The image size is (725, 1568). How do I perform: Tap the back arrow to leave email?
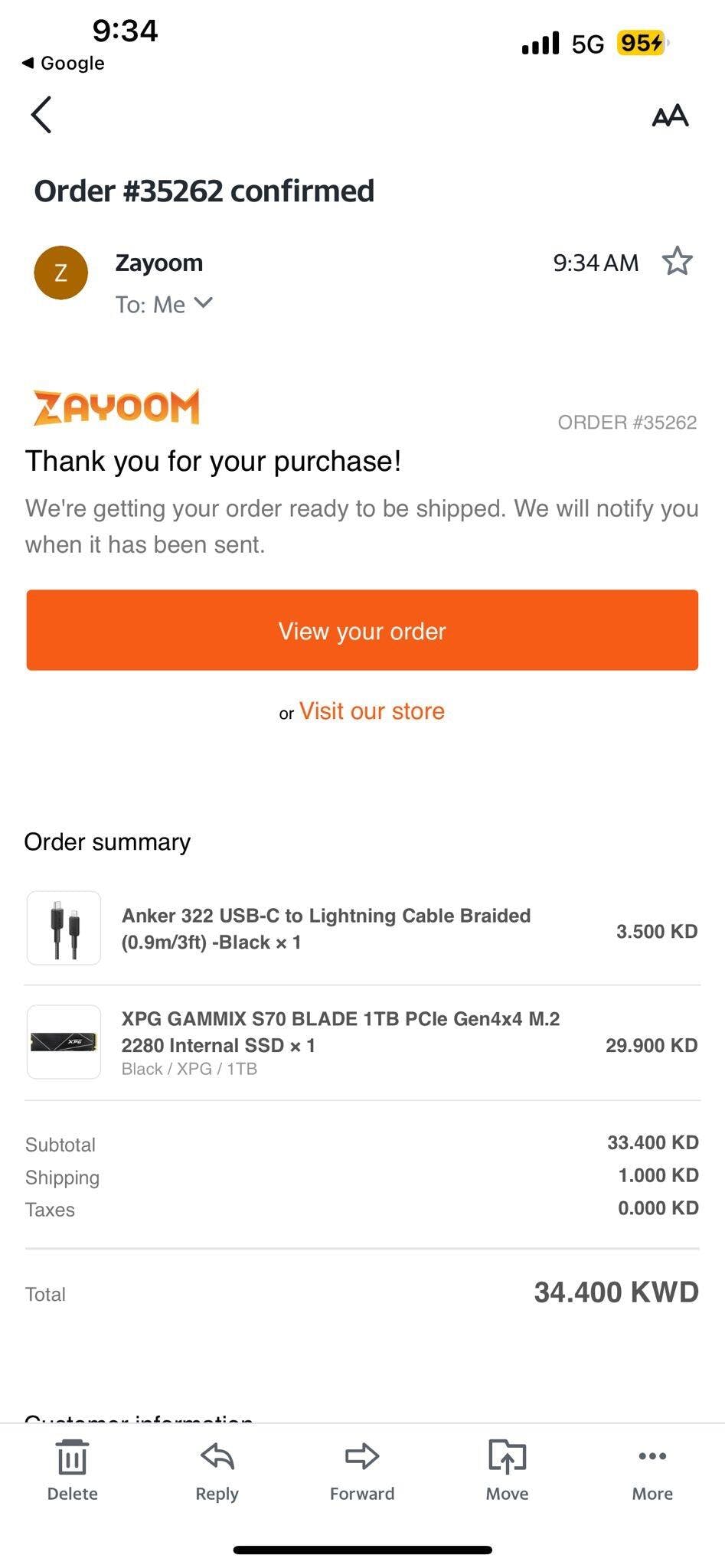[x=41, y=115]
